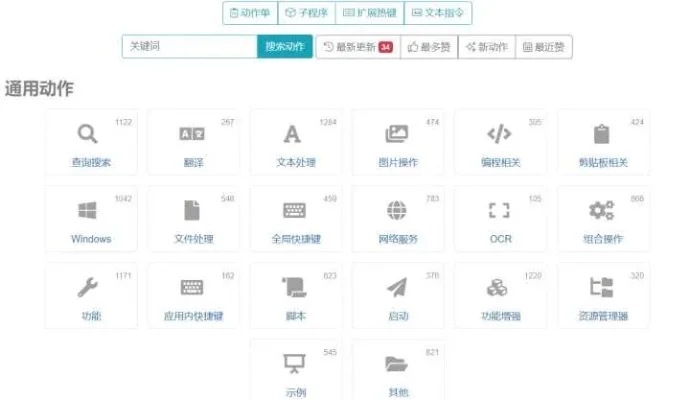Open the 全局快捷键 keyboard icon

294,210
